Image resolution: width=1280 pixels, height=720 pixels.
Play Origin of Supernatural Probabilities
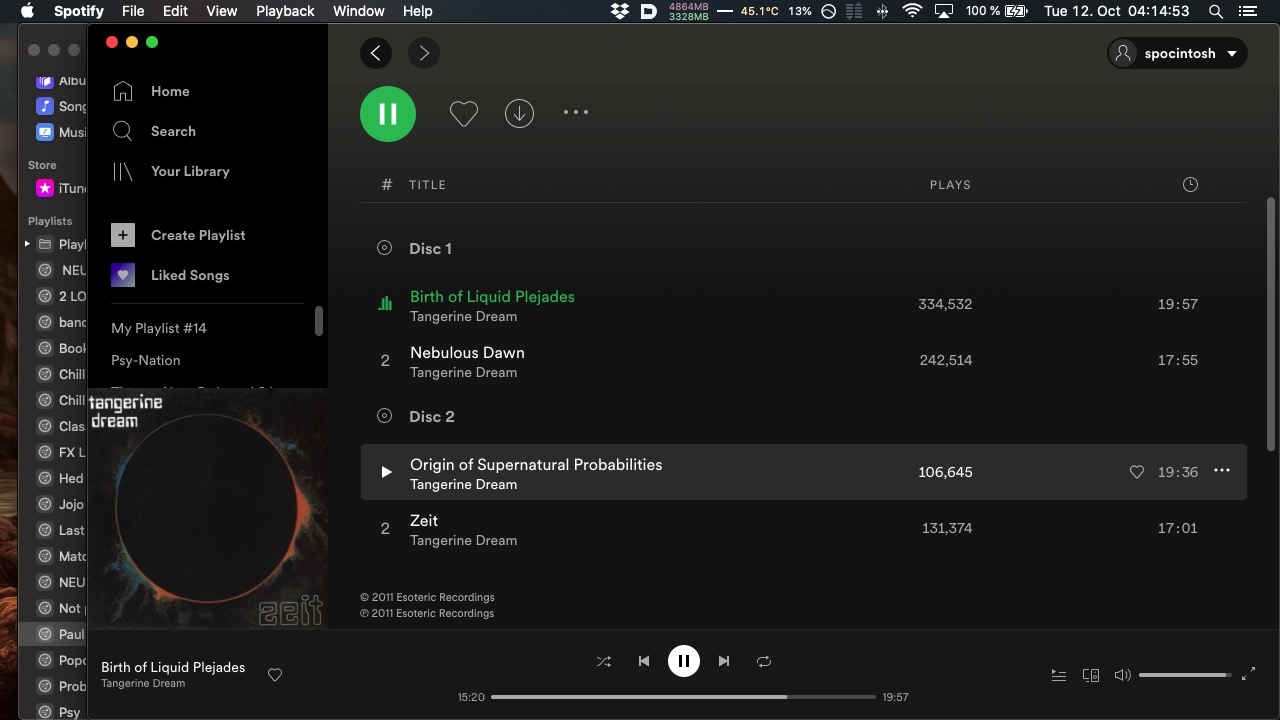pos(386,472)
